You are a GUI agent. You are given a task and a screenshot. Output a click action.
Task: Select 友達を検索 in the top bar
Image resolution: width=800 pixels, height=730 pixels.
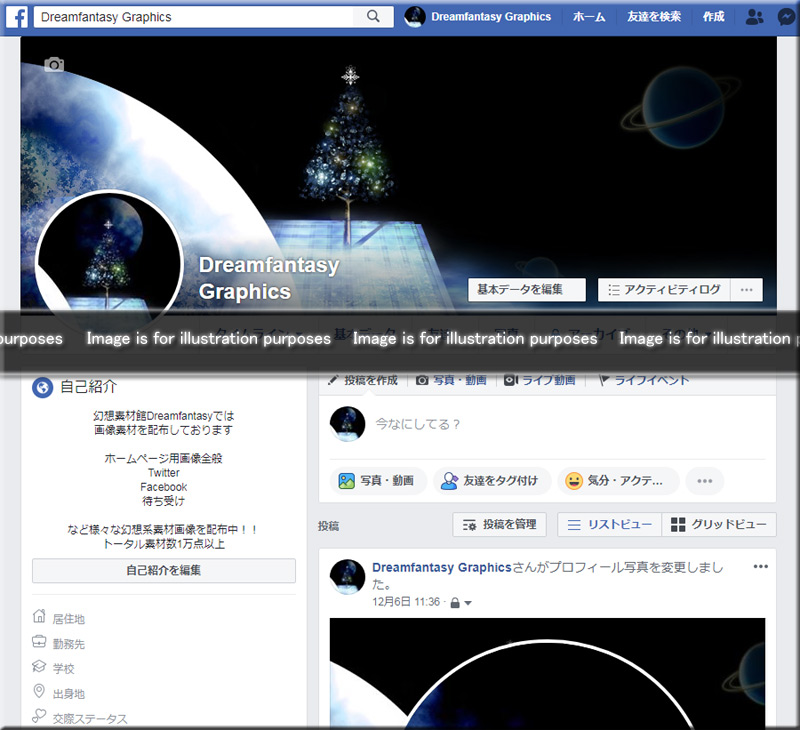(654, 17)
